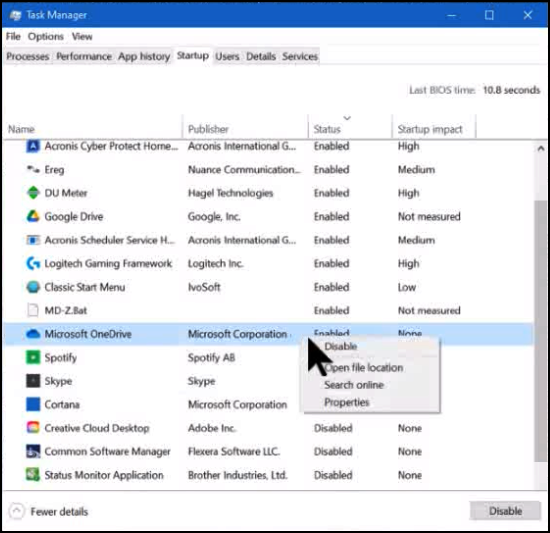The height and width of the screenshot is (533, 550).
Task: Click the Spotify icon
Action: (33, 357)
